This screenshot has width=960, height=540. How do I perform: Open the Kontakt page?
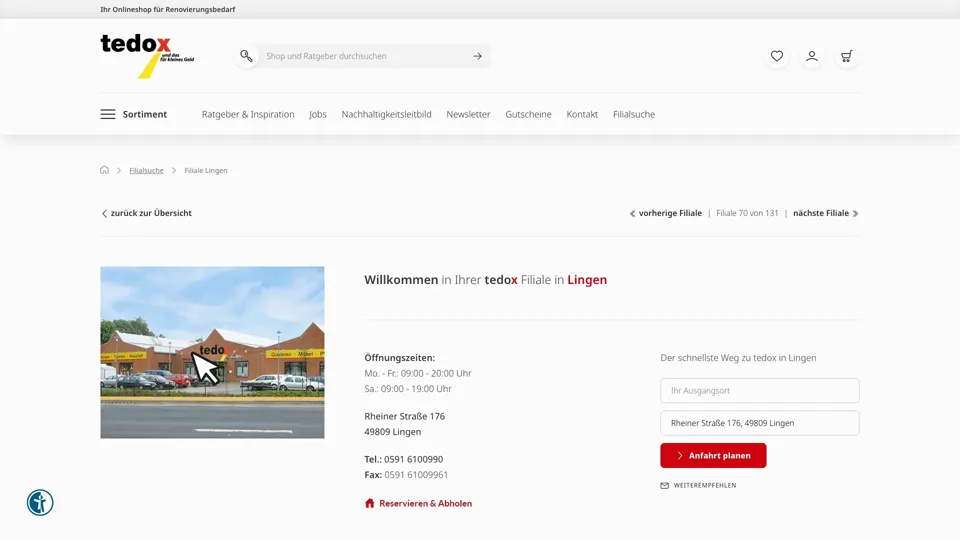tap(582, 114)
